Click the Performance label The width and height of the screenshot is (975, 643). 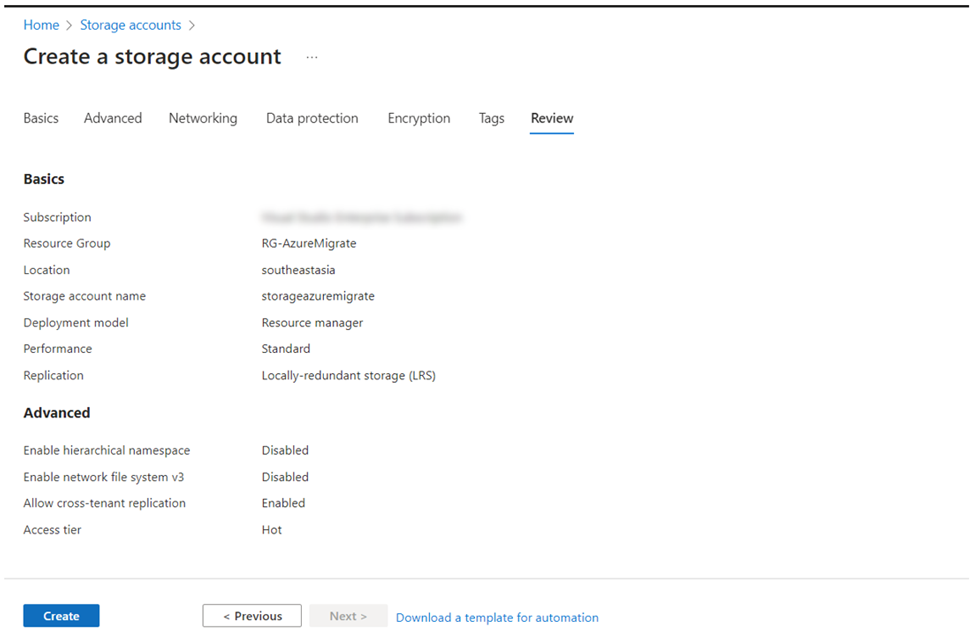pyautogui.click(x=58, y=349)
